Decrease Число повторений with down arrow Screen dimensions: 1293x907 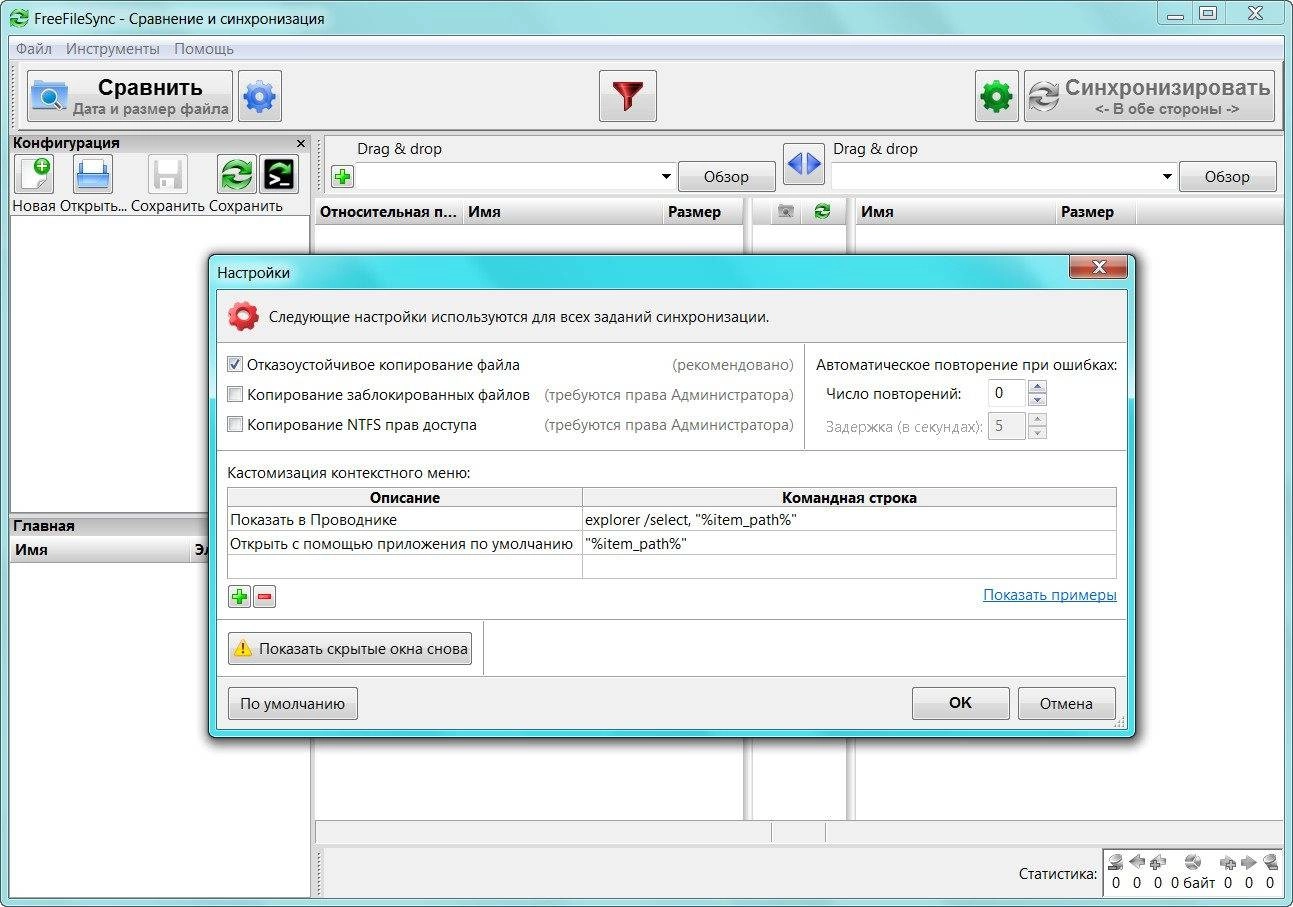(1038, 400)
